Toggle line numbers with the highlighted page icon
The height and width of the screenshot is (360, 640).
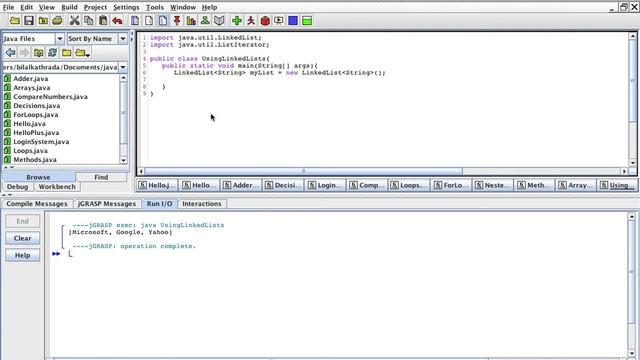click(x=163, y=20)
